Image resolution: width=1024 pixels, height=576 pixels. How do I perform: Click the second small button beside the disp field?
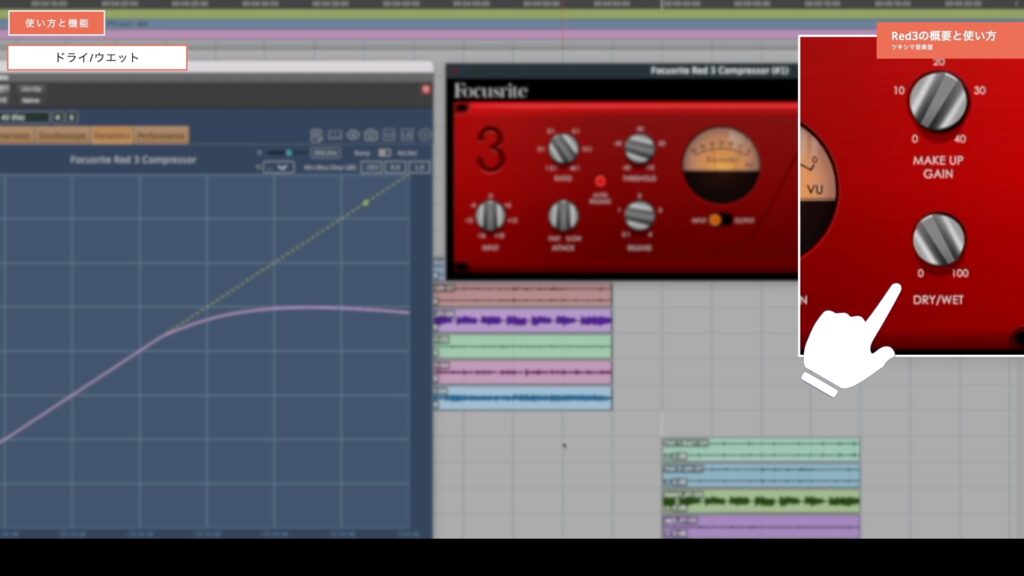pyautogui.click(x=71, y=118)
